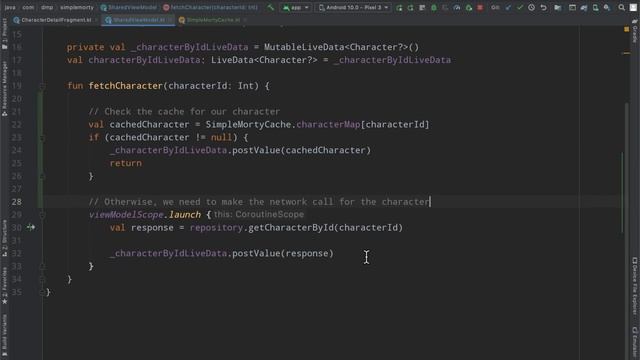Click the SharedViewModel breadcrumb in navigation bar
The width and height of the screenshot is (640, 360).
pyautogui.click(x=128, y=7)
